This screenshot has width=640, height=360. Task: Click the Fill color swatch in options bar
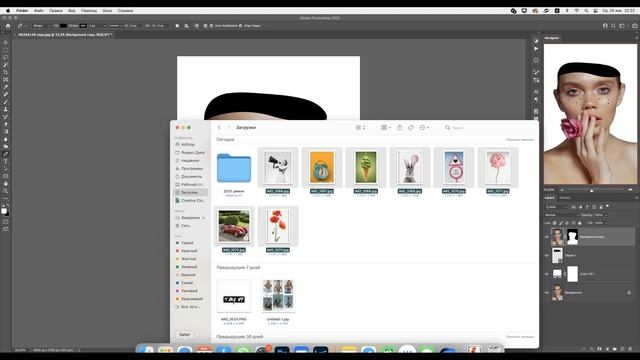tap(63, 25)
